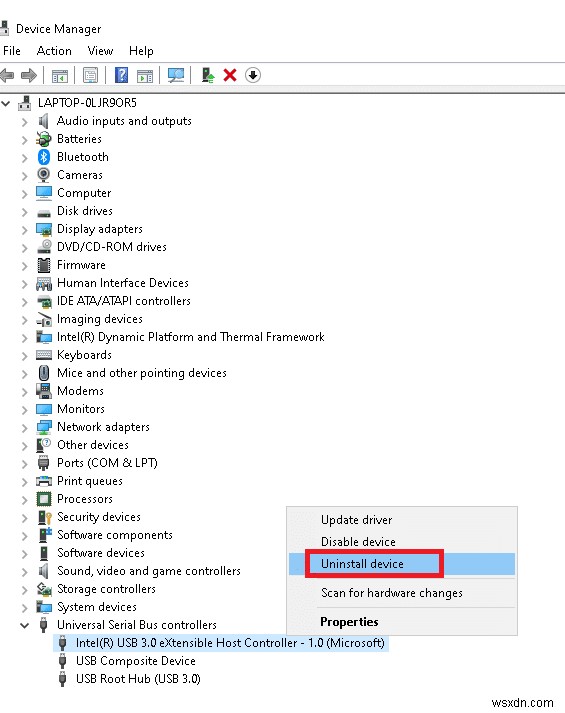
Task: Click the Cameras webcam icon
Action: tap(44, 175)
